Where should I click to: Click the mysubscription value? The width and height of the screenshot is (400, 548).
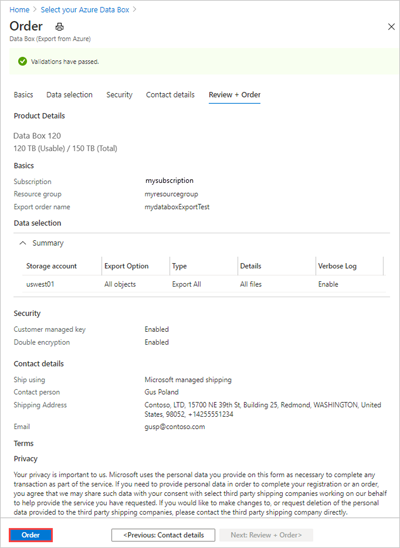(x=169, y=181)
